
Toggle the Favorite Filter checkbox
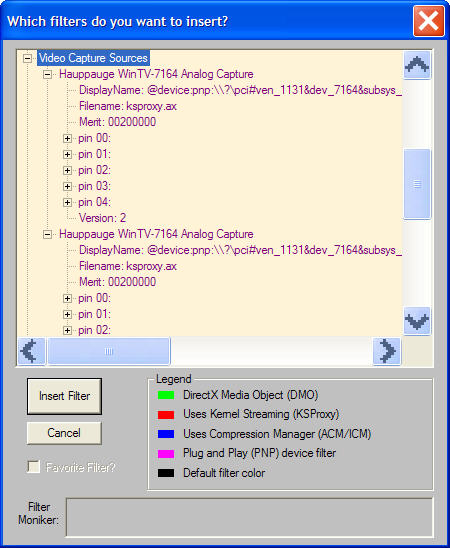[x=34, y=467]
